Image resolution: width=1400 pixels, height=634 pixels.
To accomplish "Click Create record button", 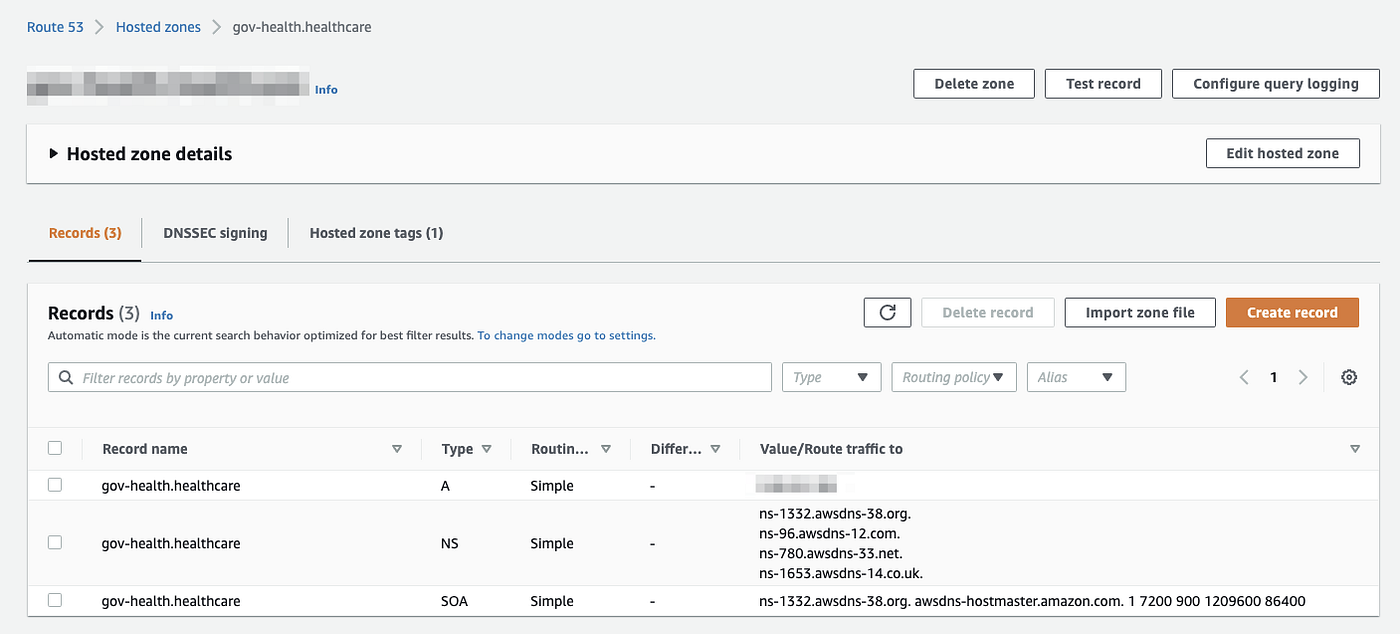I will [1292, 312].
